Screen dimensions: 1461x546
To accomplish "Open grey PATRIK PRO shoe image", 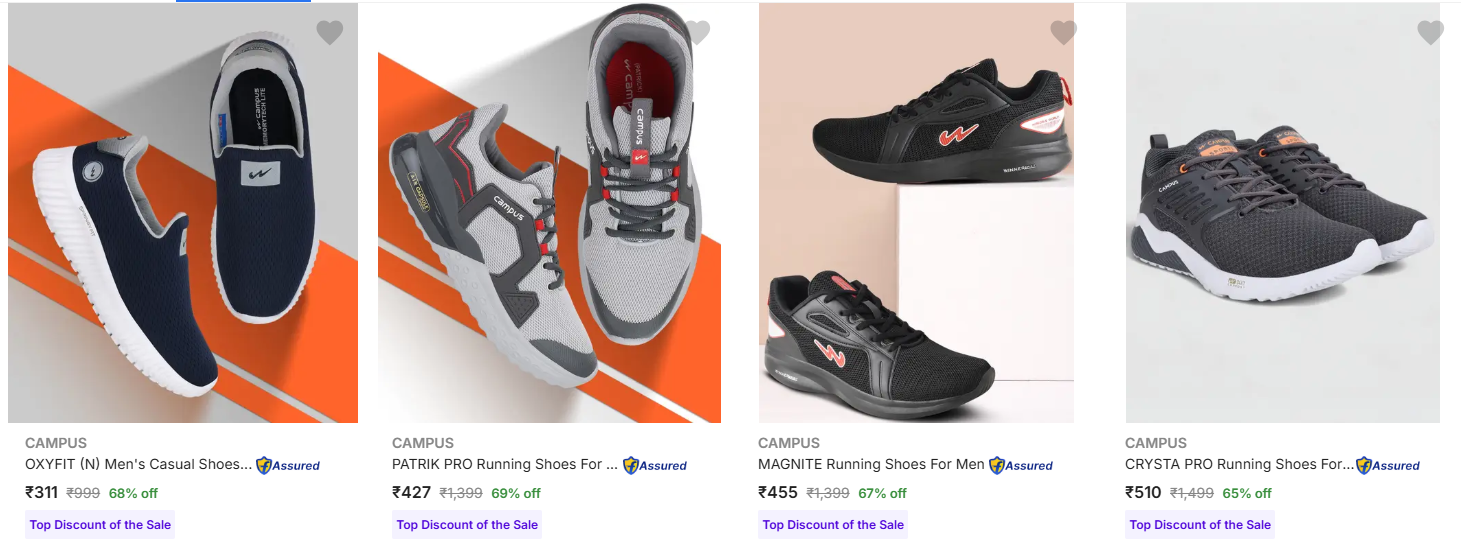I will coord(549,230).
